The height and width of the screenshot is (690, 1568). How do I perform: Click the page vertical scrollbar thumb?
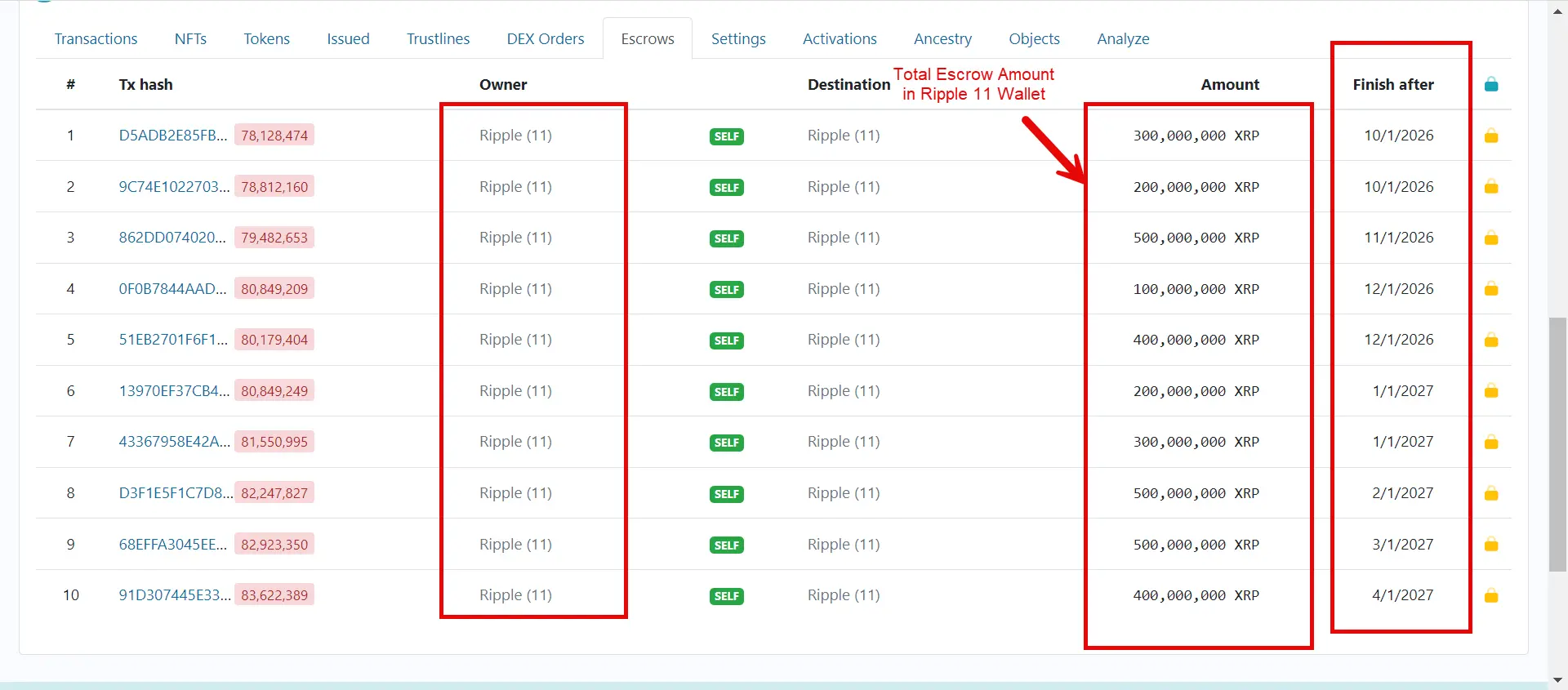(x=1558, y=445)
